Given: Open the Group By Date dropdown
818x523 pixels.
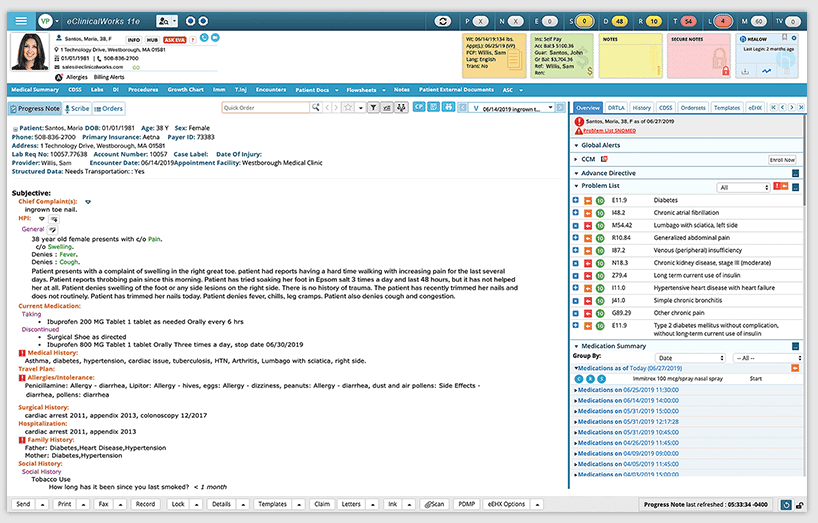Looking at the screenshot, I should point(691,358).
